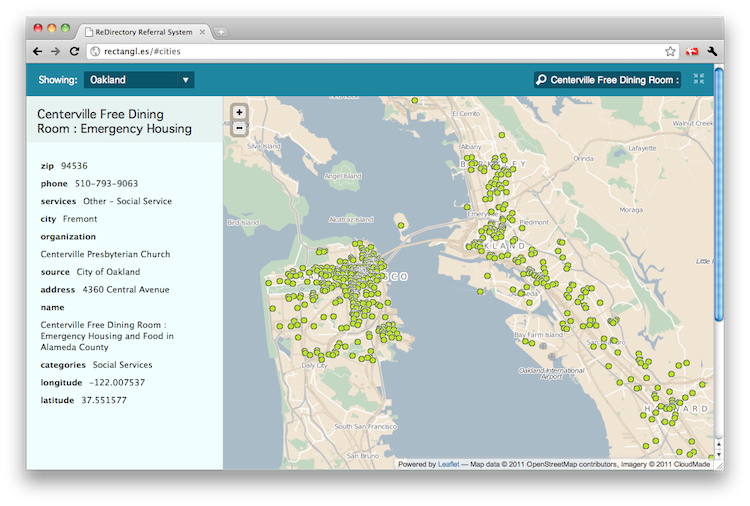Open the Leaflet attribution link
750x506 pixels.
pyautogui.click(x=448, y=464)
